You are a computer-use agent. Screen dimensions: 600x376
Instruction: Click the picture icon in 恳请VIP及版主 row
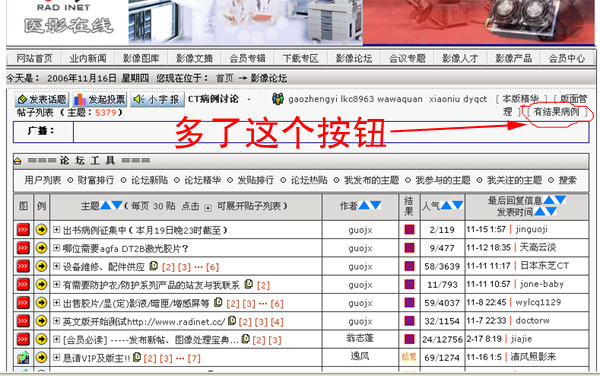click(x=23, y=358)
